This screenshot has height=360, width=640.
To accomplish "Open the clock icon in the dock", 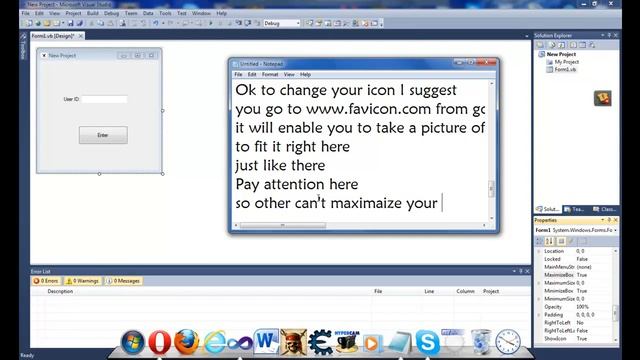I will (x=508, y=342).
